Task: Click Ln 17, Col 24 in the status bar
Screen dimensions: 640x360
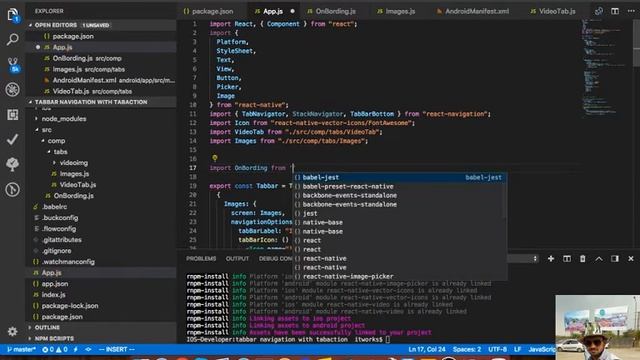Action: [x=427, y=349]
